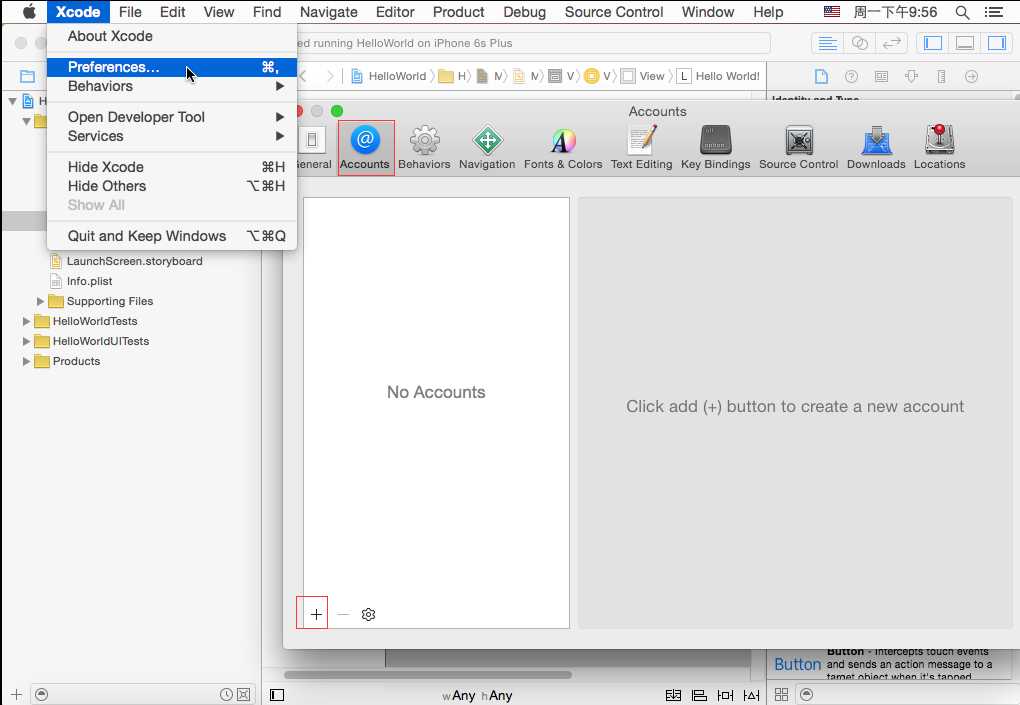The height and width of the screenshot is (705, 1020).
Task: Open the Apple menu
Action: (29, 12)
